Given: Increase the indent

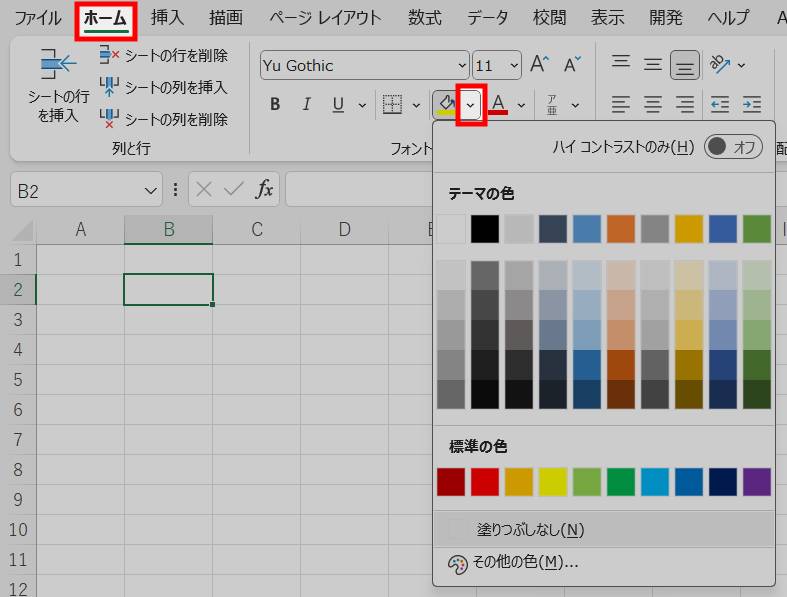Looking at the screenshot, I should (x=752, y=104).
